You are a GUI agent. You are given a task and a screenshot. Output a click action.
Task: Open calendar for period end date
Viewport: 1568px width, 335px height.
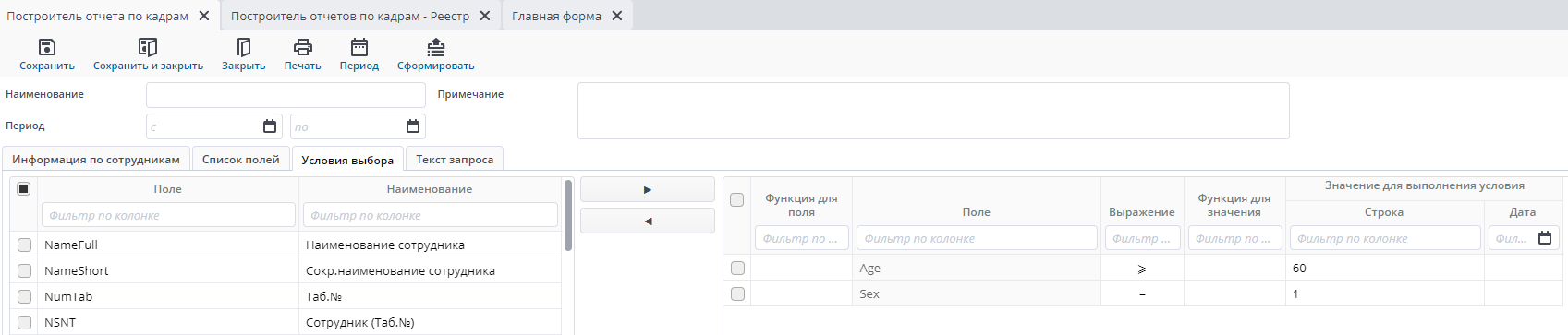click(x=413, y=126)
